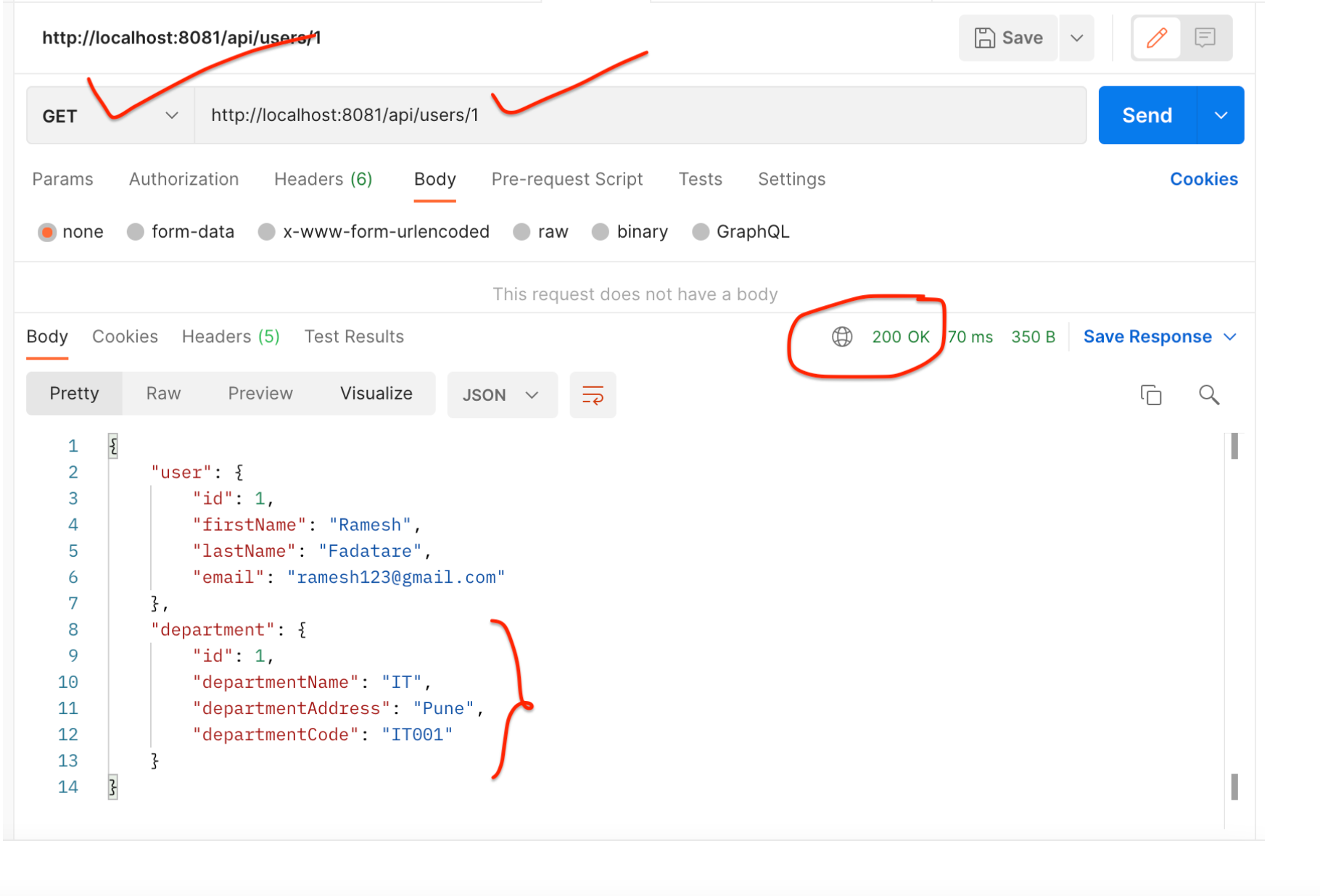Viewport: 1320px width, 896px height.
Task: Click the "firstName": "Ramesh" line
Action: (x=307, y=525)
